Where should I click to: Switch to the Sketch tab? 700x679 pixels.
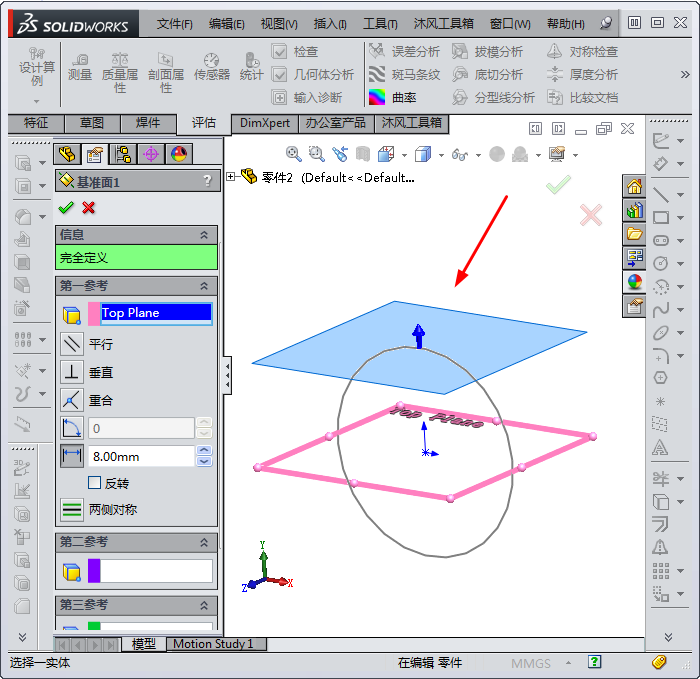[91, 123]
